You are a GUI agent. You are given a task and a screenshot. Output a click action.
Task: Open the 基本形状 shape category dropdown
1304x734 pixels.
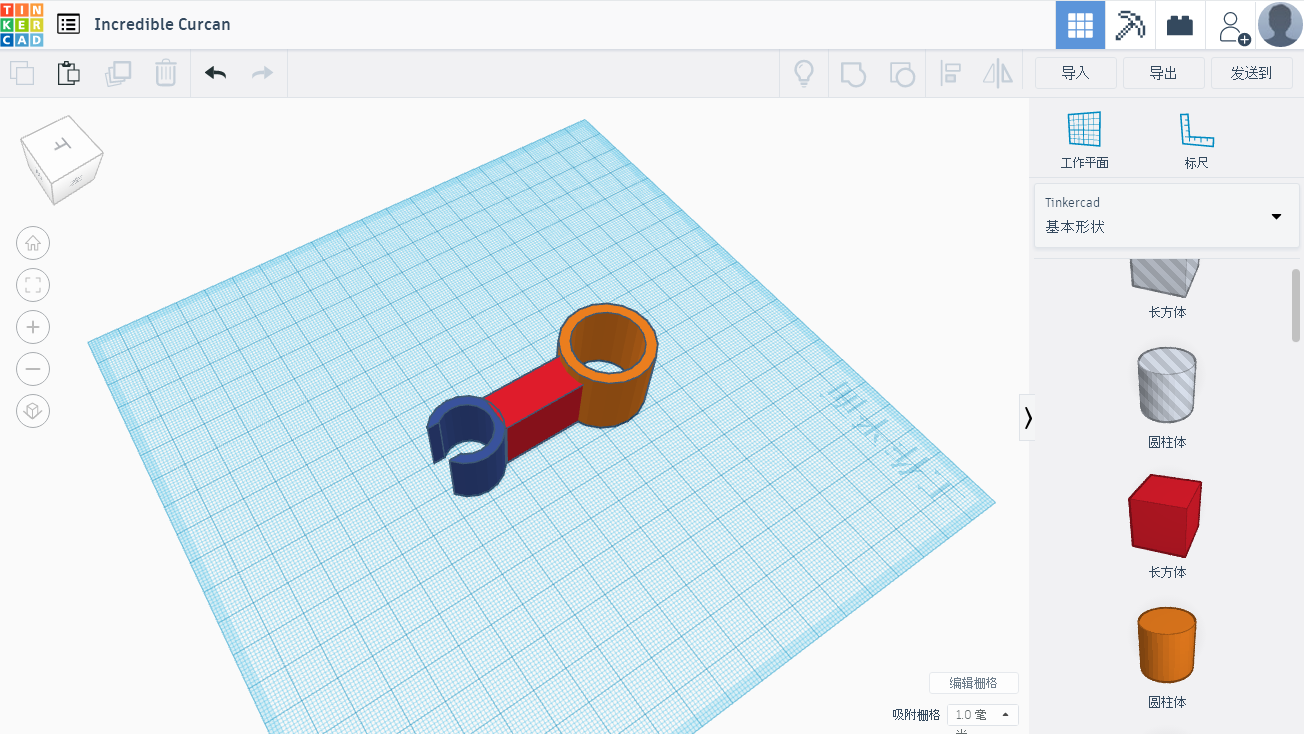coord(1166,216)
